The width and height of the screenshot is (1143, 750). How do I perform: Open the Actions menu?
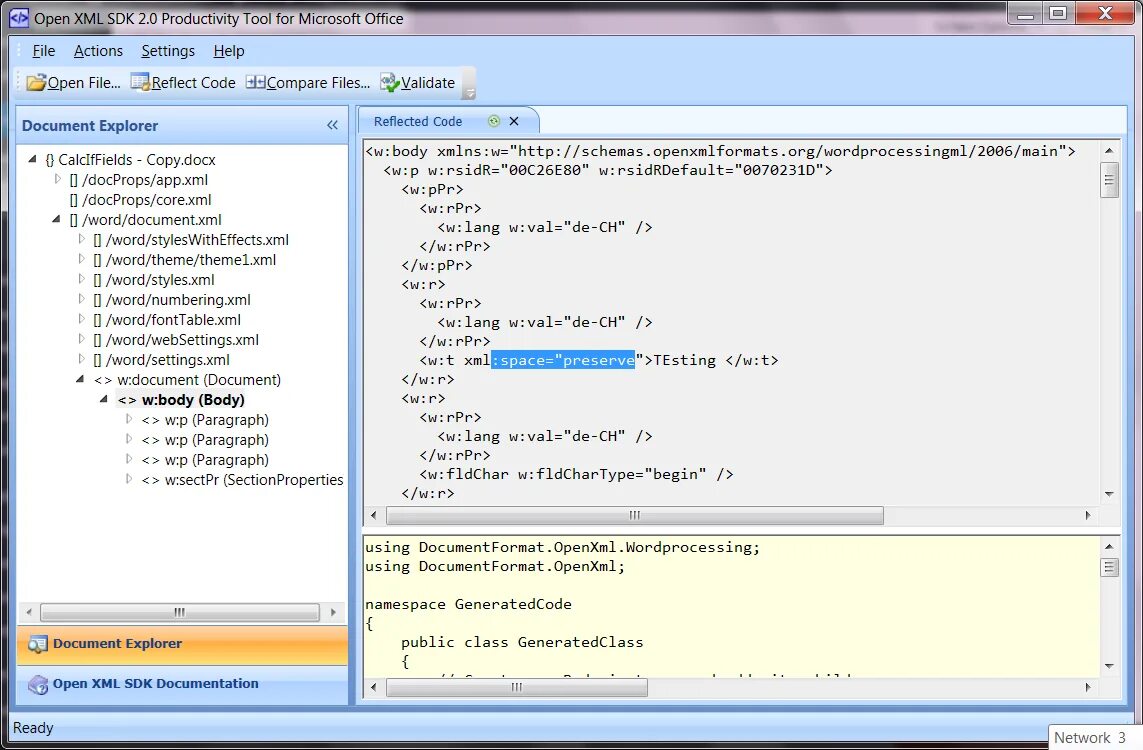tap(98, 50)
